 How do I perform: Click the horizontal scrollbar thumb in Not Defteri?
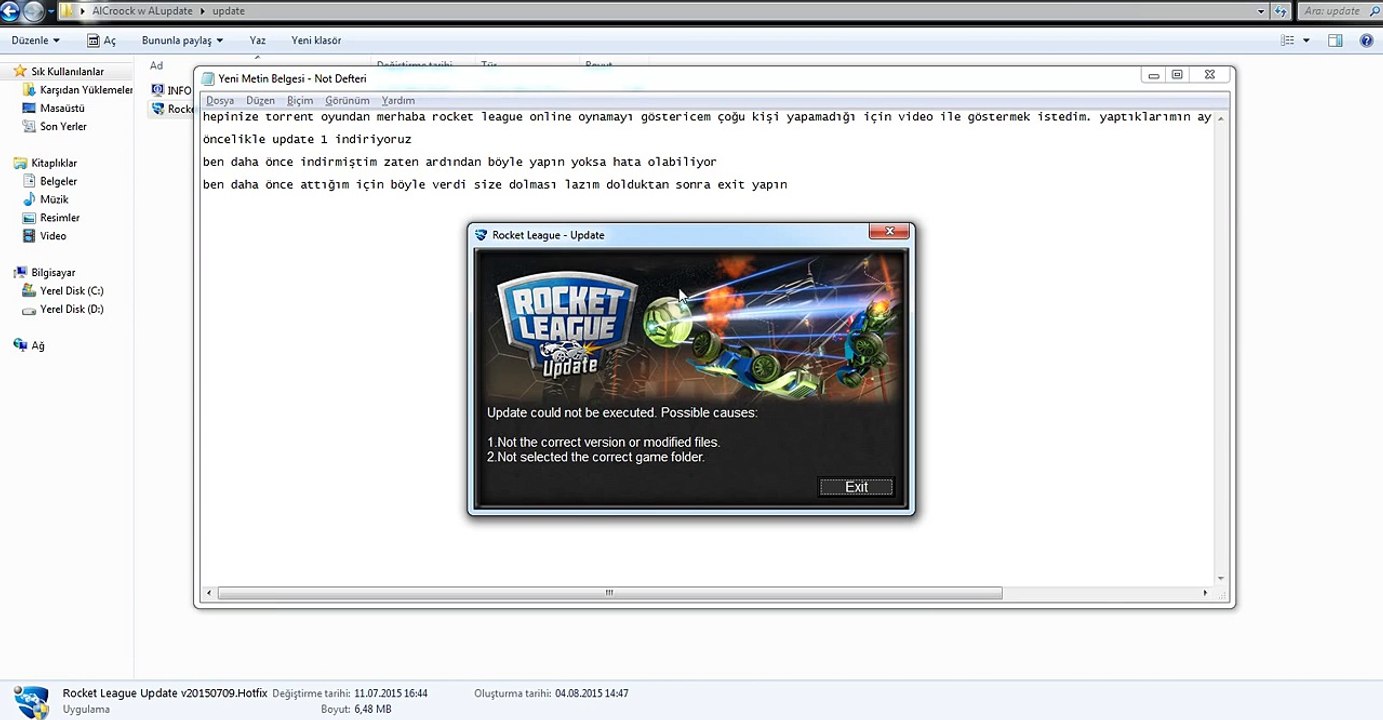pos(609,593)
